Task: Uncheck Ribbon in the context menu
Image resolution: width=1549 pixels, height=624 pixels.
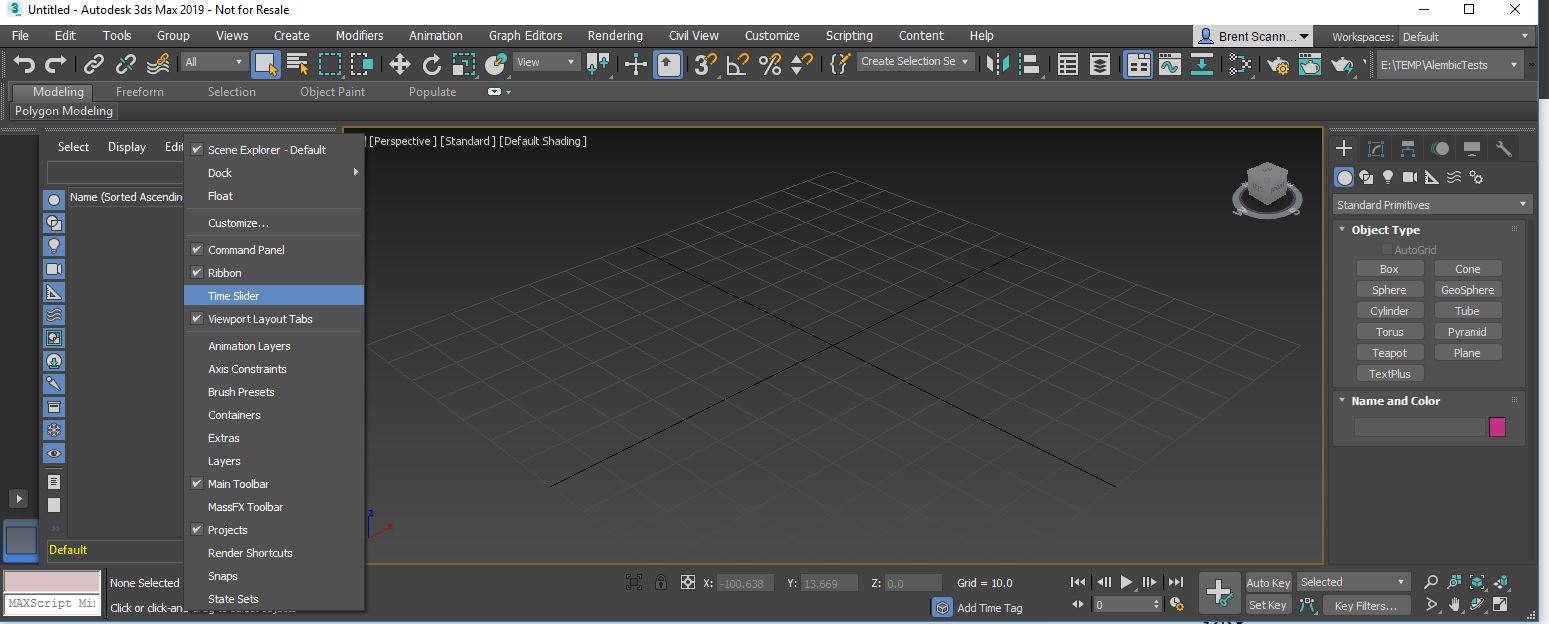Action: point(225,273)
